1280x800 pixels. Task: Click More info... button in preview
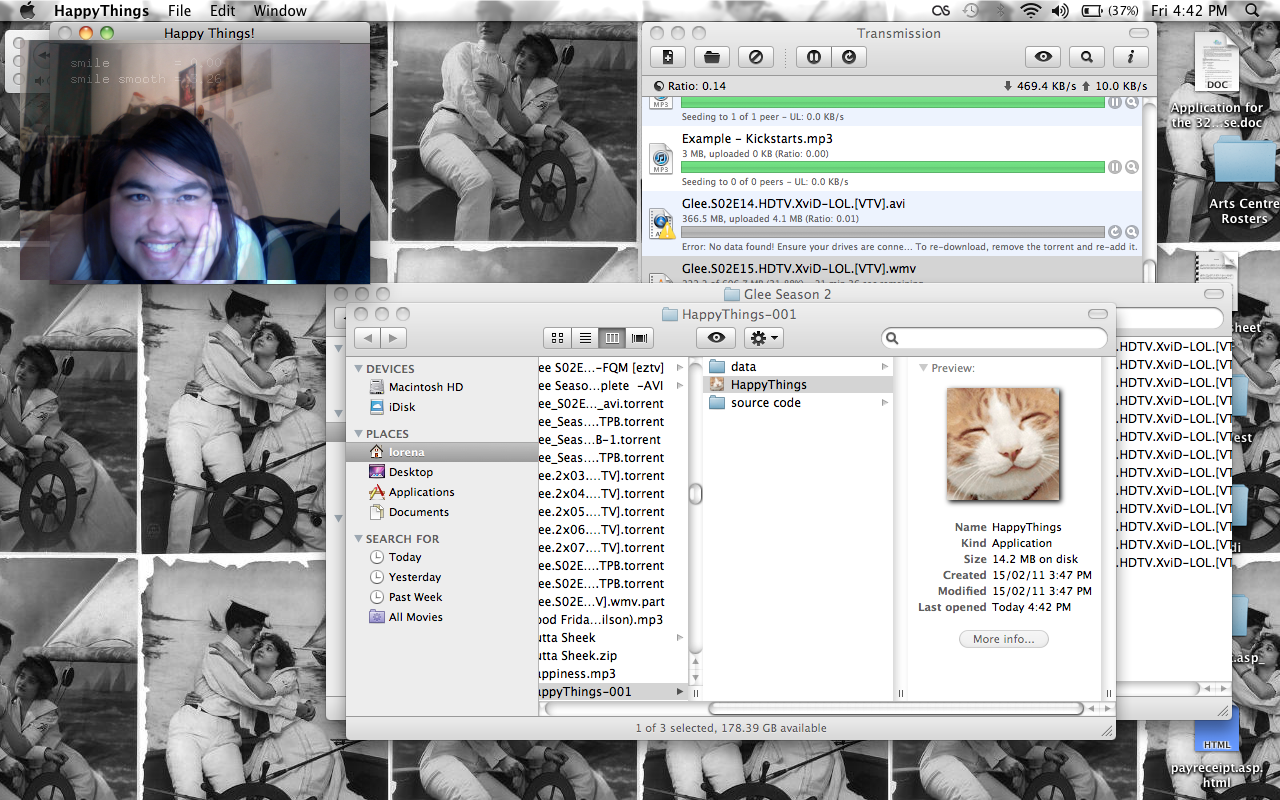coord(1004,639)
